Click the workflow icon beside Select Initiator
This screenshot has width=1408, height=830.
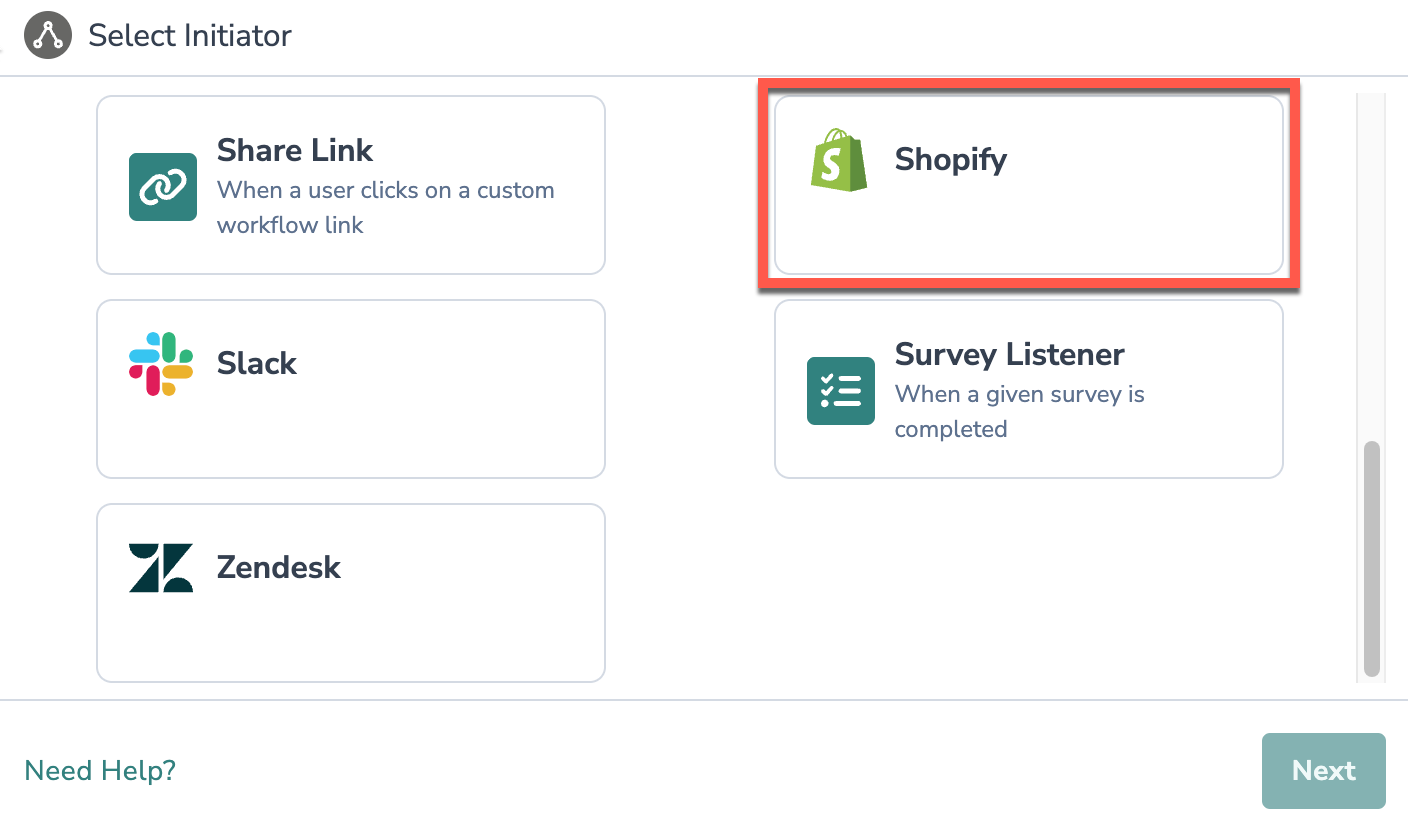(48, 36)
